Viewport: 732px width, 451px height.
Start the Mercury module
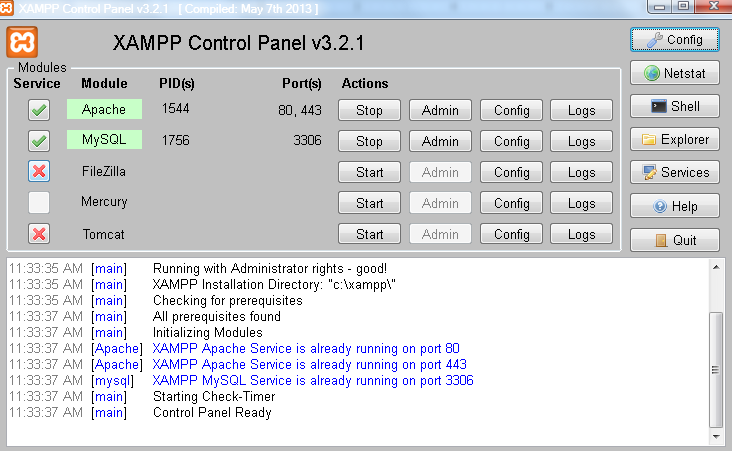369,203
